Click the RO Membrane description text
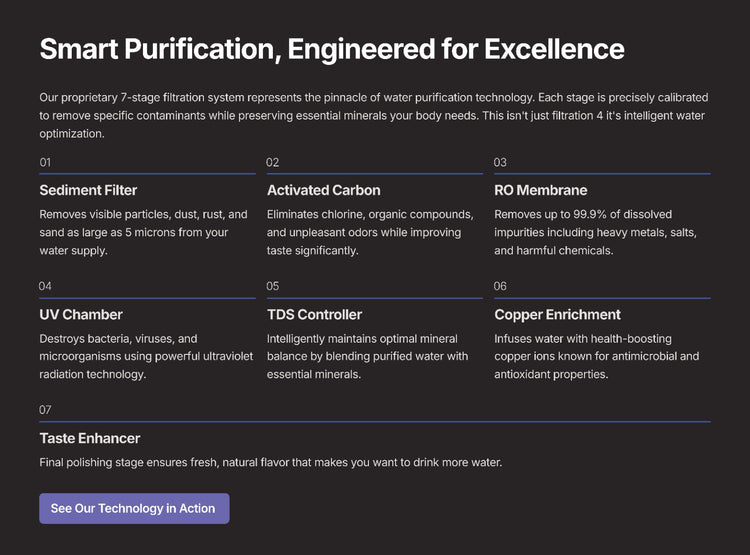Viewport: 750px width, 555px height. (x=595, y=232)
